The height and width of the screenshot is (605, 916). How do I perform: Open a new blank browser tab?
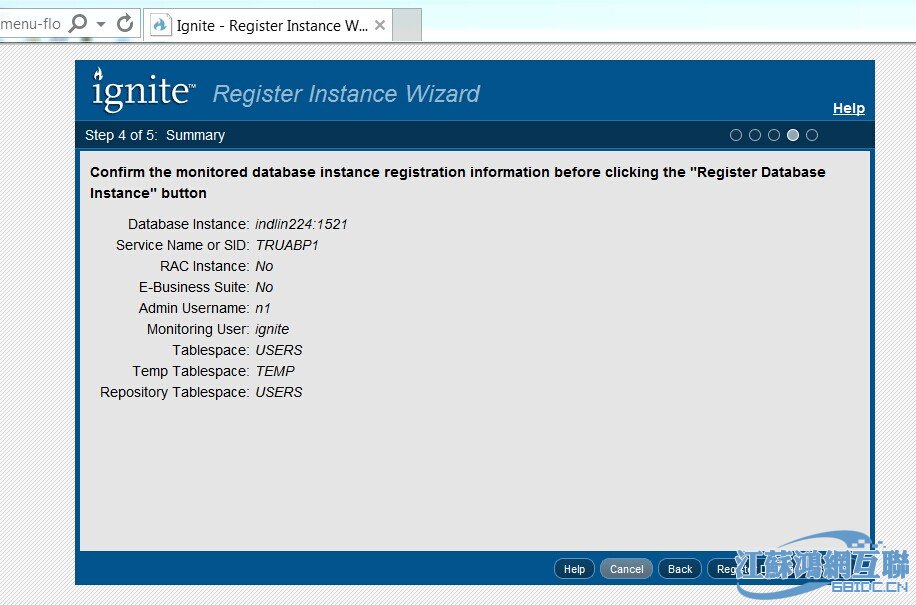pos(407,25)
